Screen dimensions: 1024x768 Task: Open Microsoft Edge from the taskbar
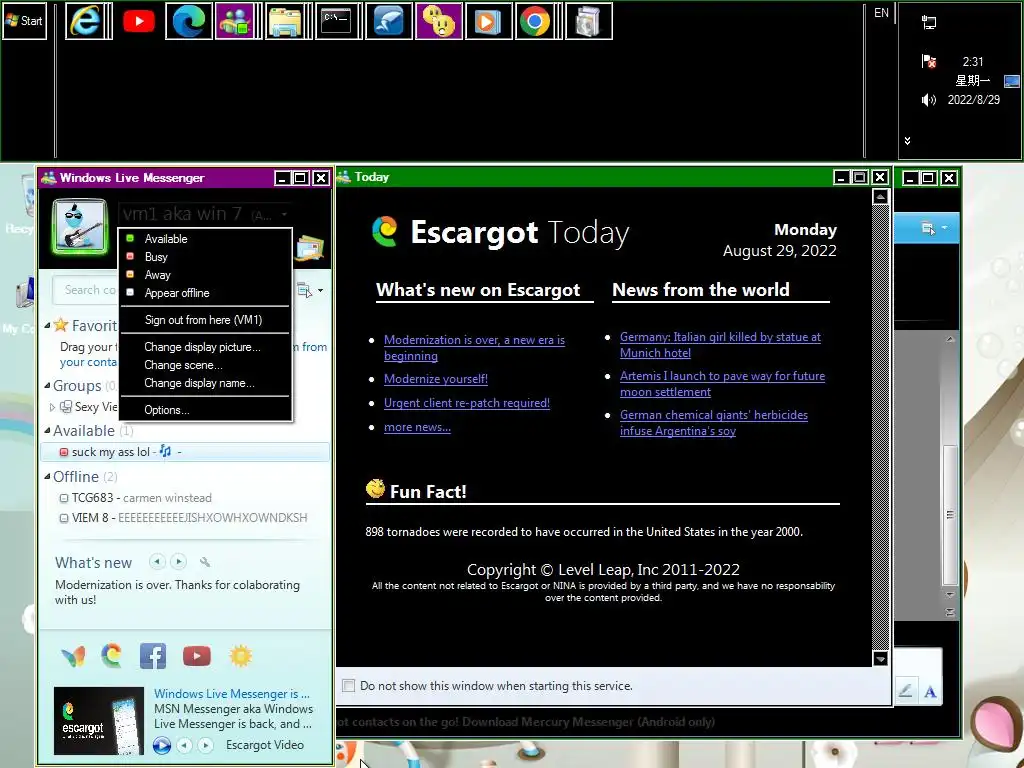(189, 21)
